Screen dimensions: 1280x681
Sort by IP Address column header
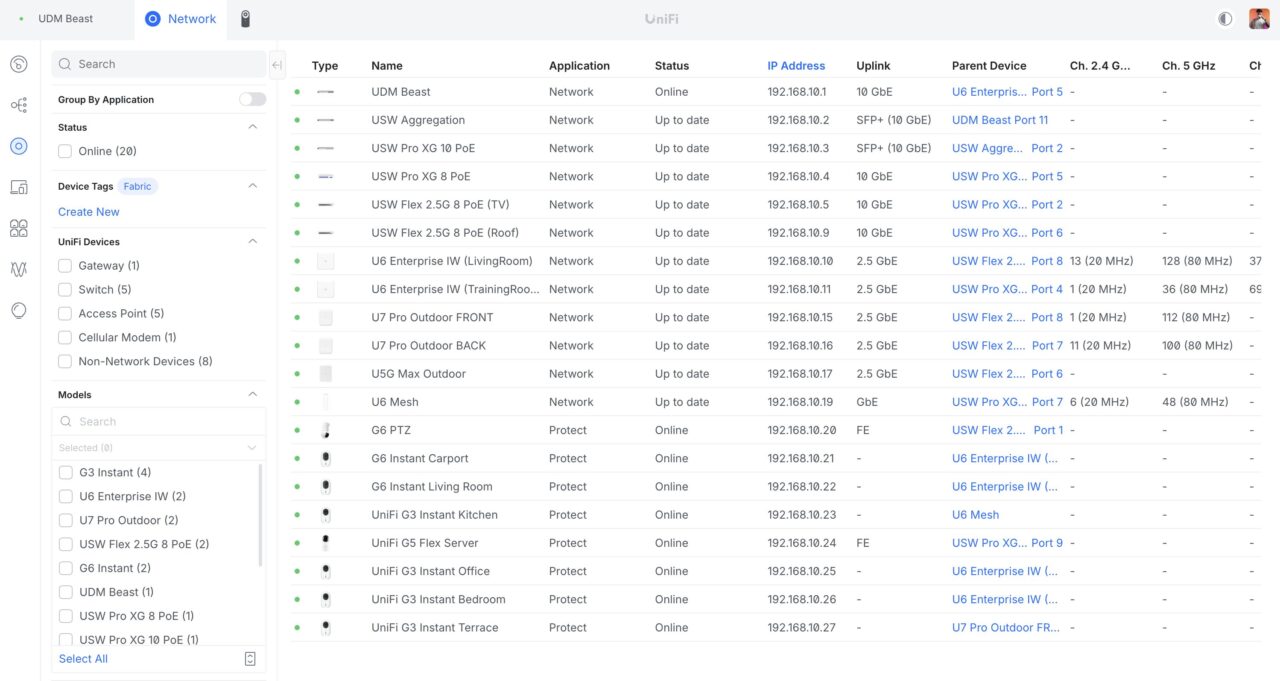796,66
